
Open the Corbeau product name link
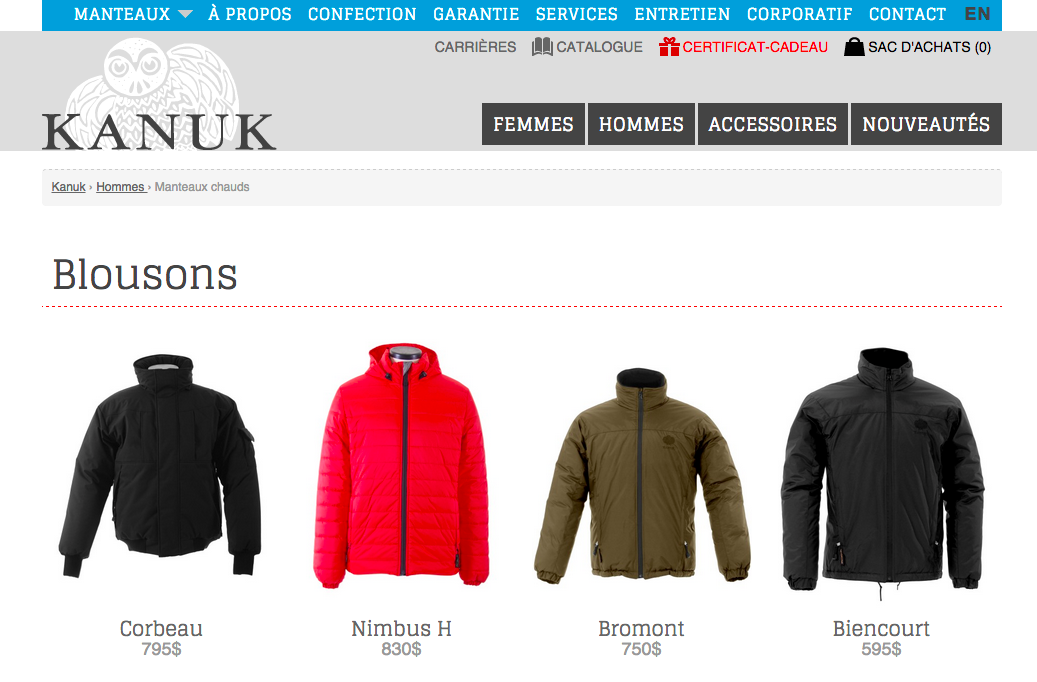[161, 628]
